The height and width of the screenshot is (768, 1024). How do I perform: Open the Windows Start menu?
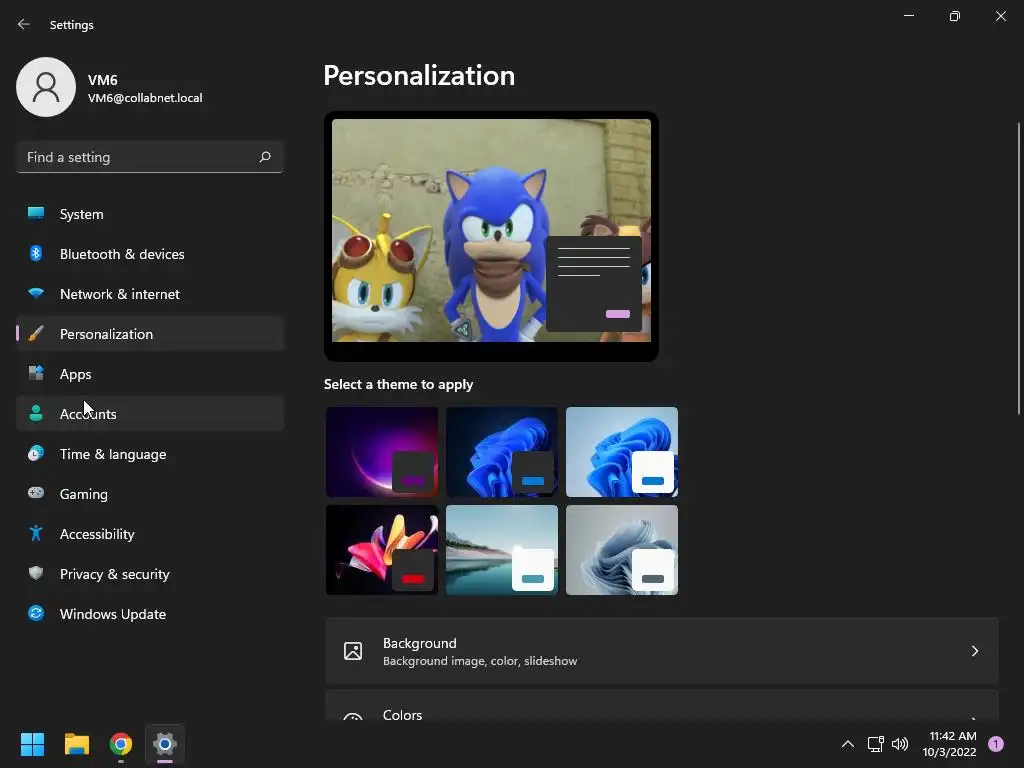tap(32, 744)
